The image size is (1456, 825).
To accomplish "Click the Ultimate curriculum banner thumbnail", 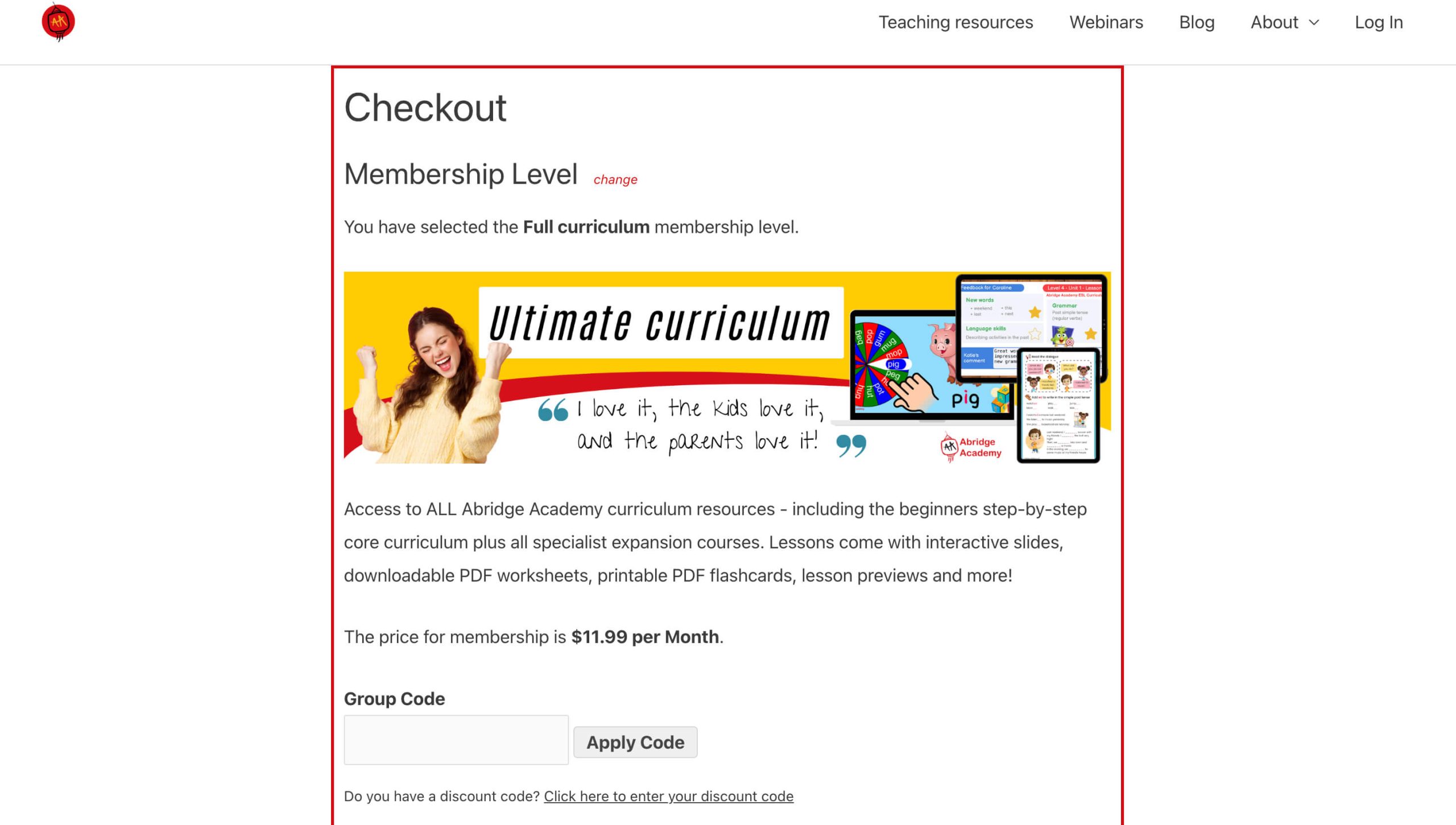I will click(x=727, y=367).
